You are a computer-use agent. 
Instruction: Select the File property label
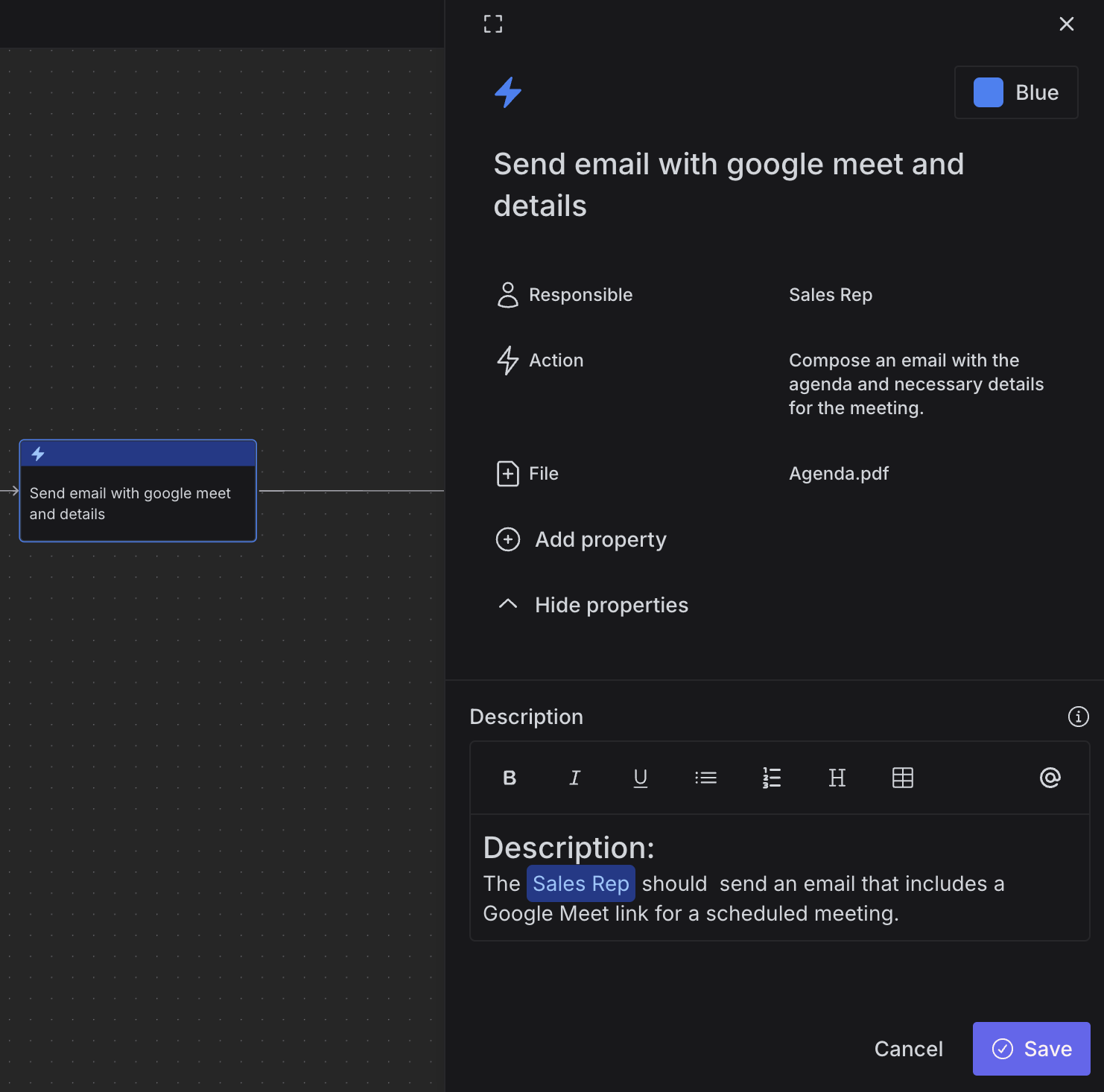543,474
